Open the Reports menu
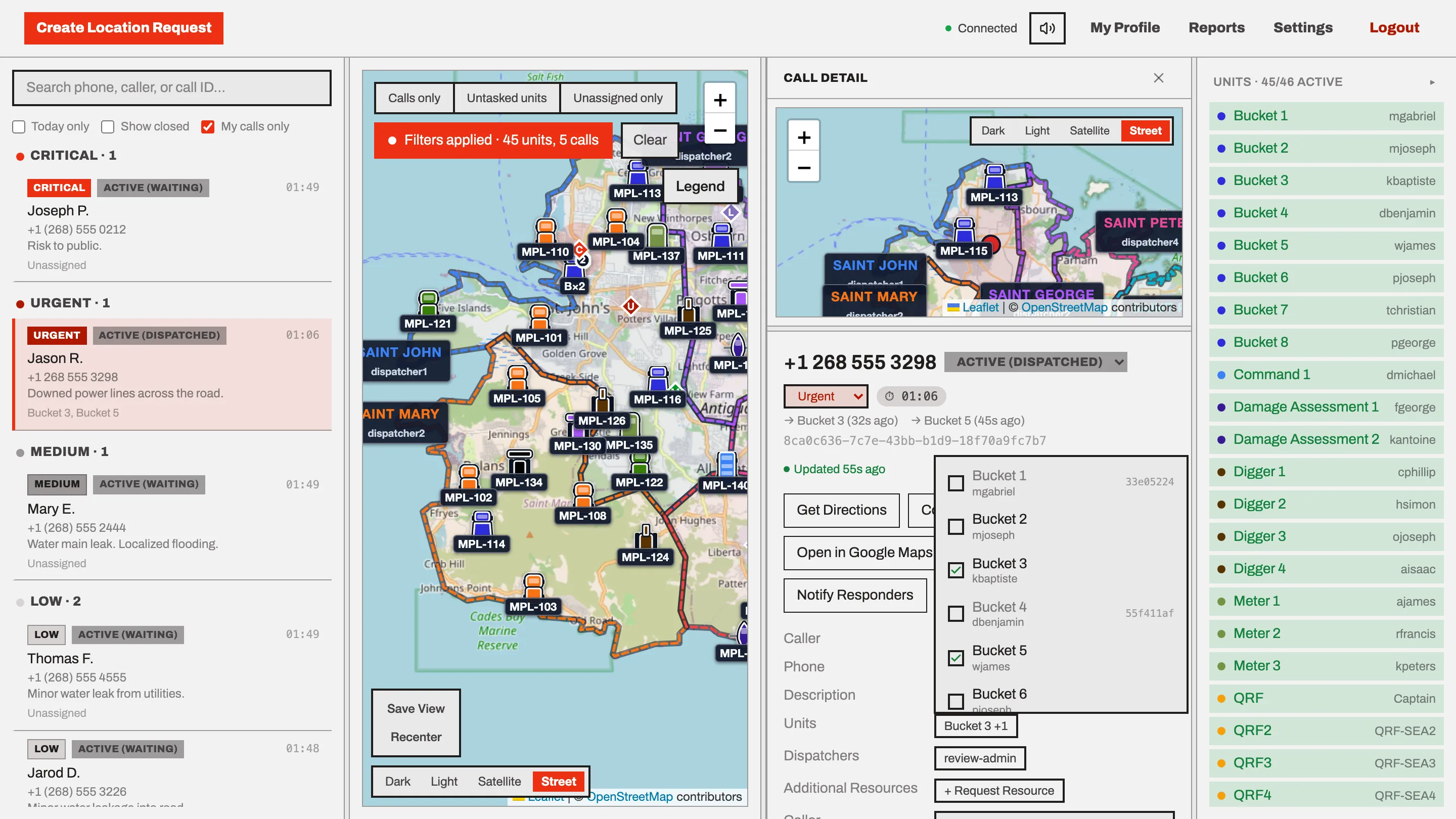Viewport: 1456px width, 819px height. (x=1216, y=28)
